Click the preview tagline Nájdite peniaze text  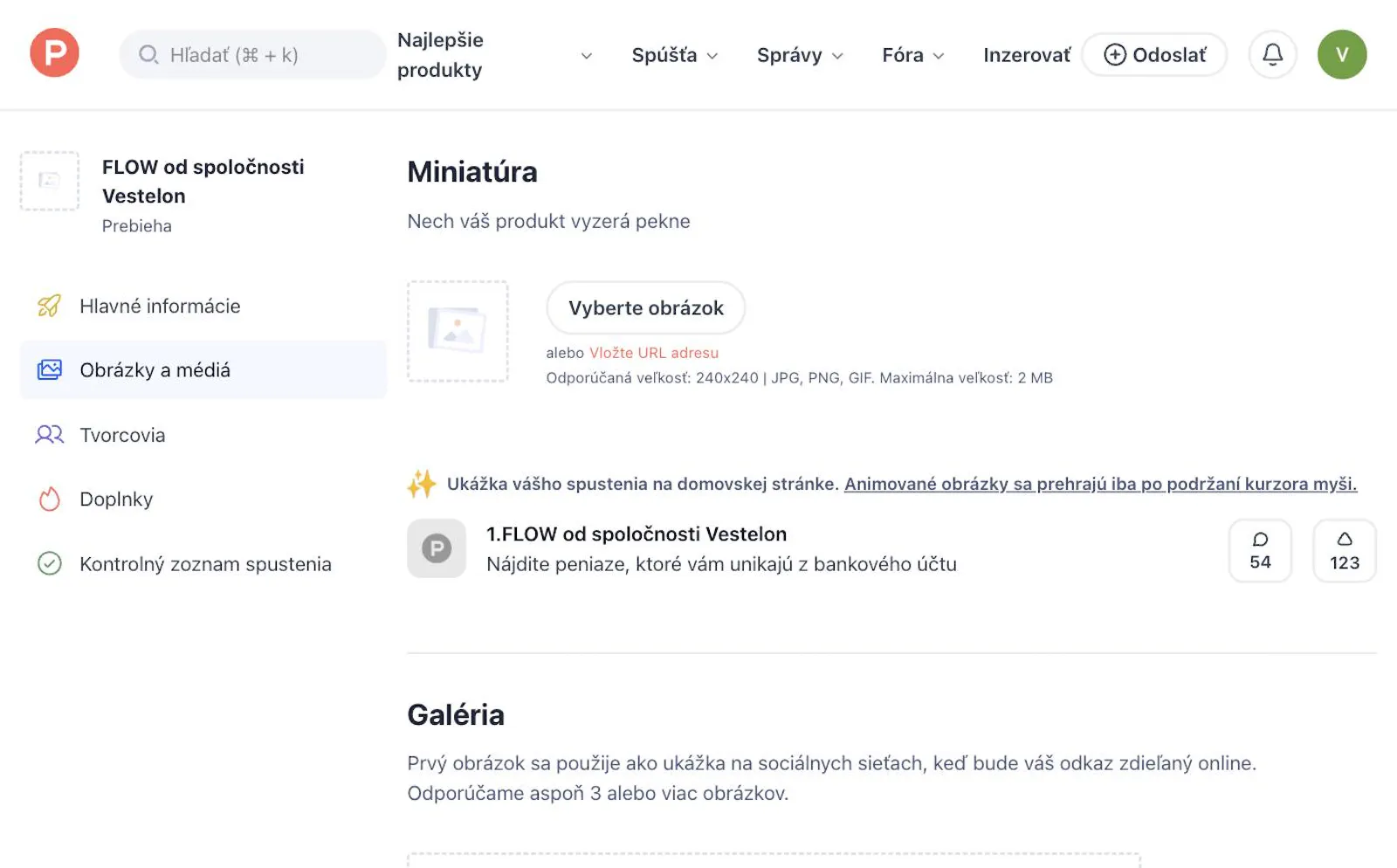click(721, 564)
